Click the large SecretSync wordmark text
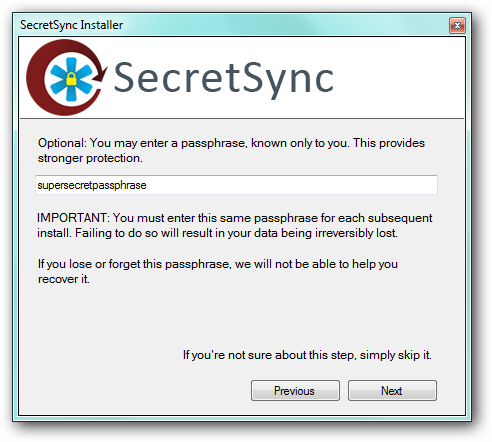 pos(224,79)
